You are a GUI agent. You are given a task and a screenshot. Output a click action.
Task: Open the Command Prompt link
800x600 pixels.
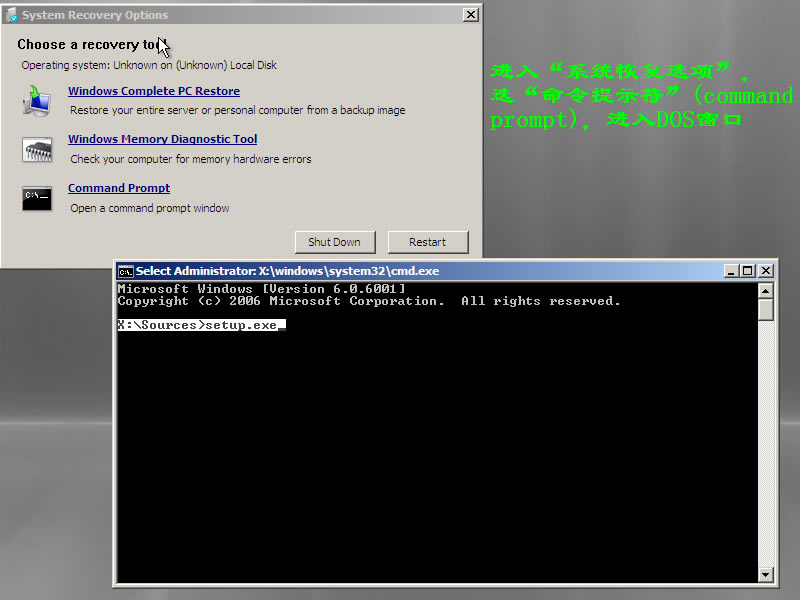119,188
